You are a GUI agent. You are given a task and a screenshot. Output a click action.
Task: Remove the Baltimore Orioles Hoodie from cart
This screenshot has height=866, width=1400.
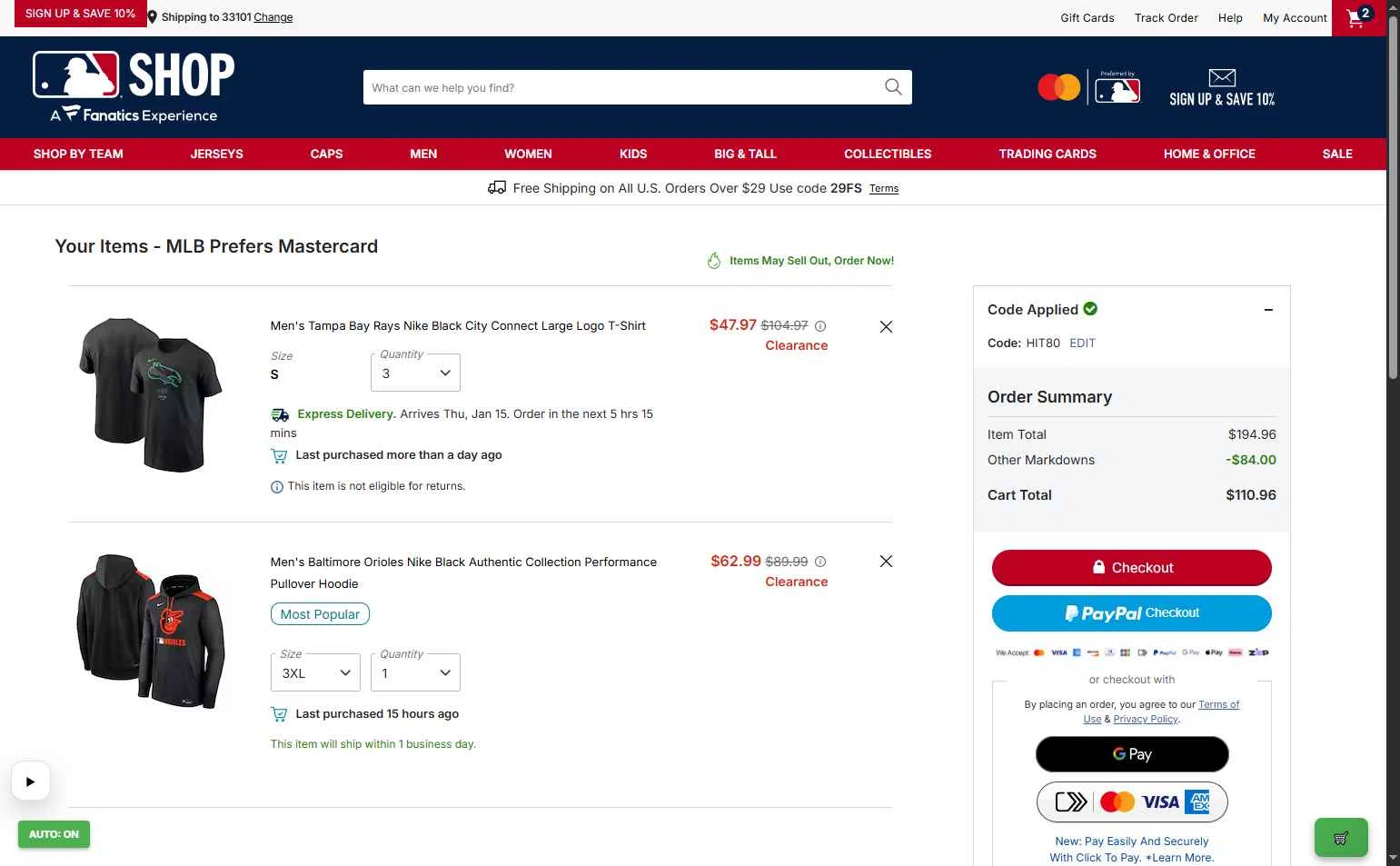pos(886,562)
